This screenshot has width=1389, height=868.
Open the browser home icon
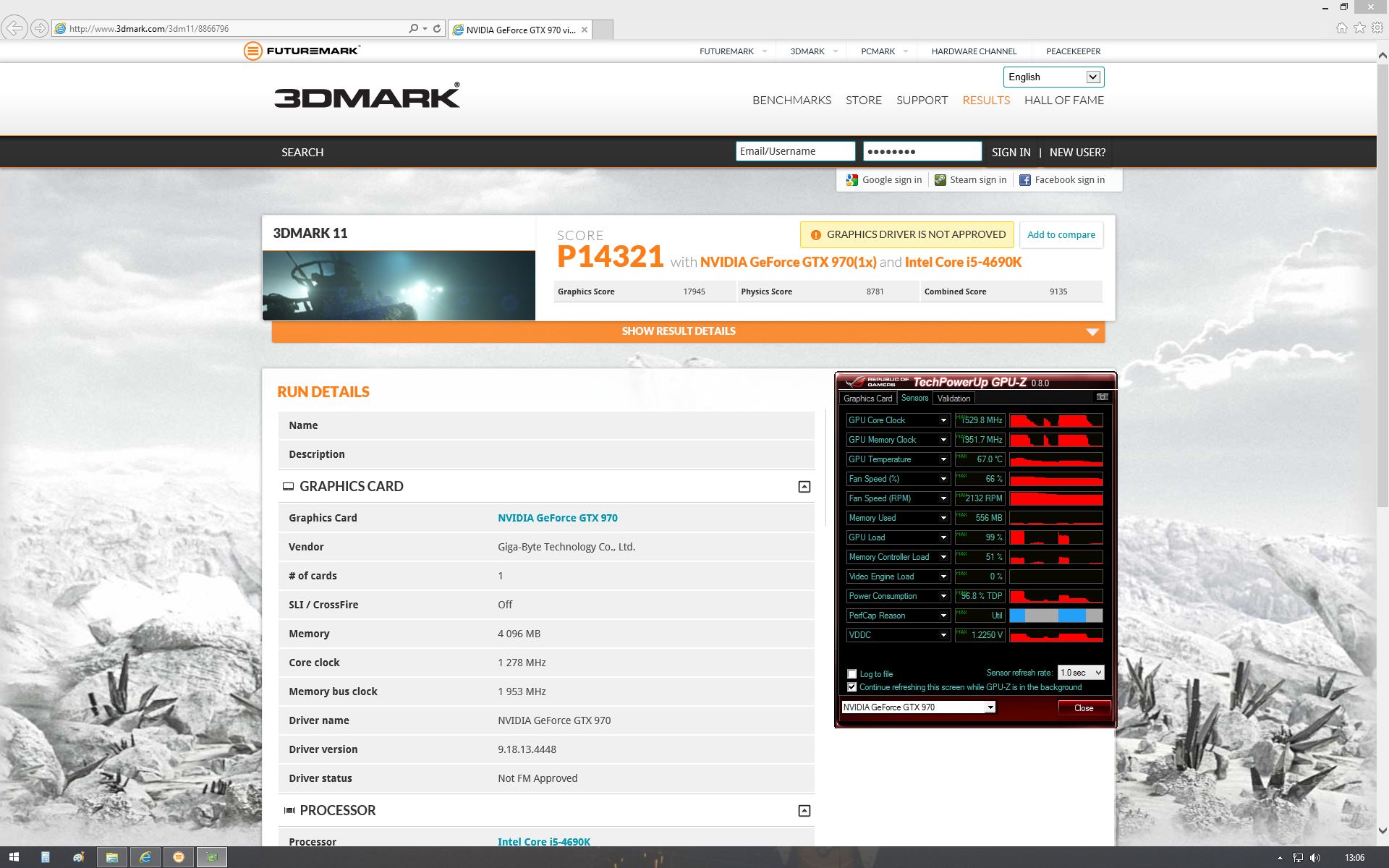click(1341, 28)
